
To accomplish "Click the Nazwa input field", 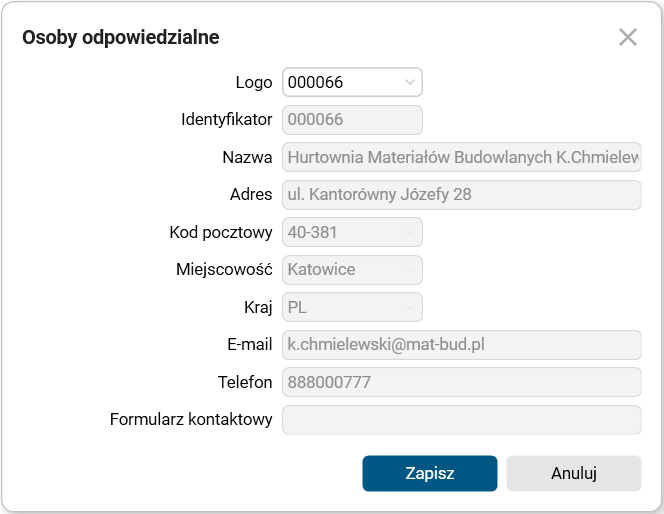I will click(x=461, y=157).
